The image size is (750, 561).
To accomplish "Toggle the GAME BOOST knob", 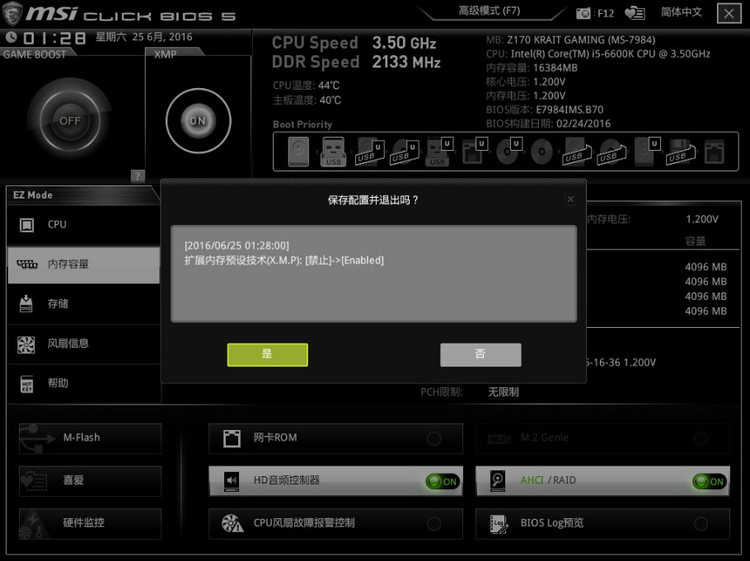I will coord(70,121).
